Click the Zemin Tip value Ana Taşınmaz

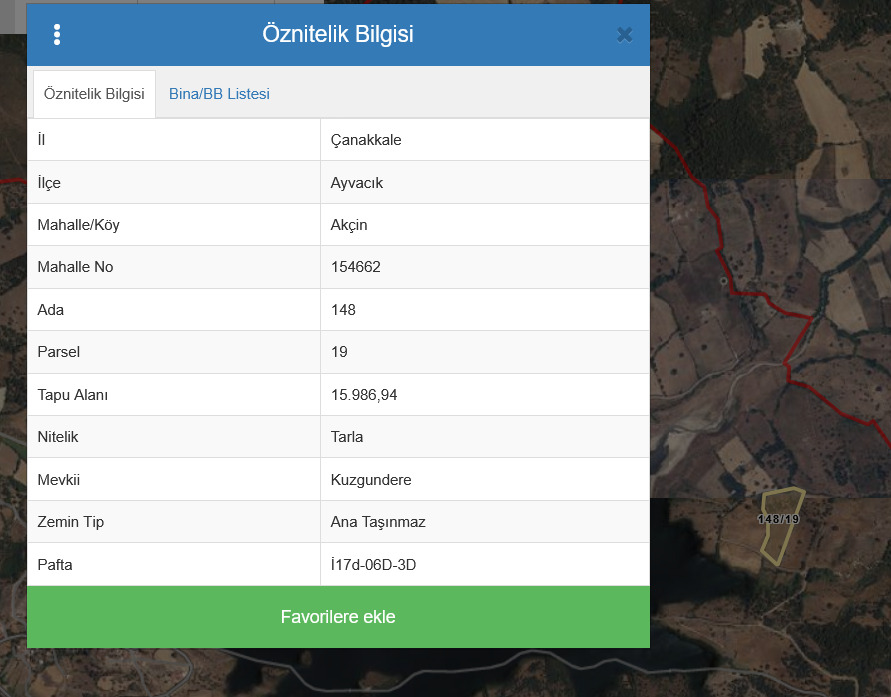pyautogui.click(x=378, y=522)
